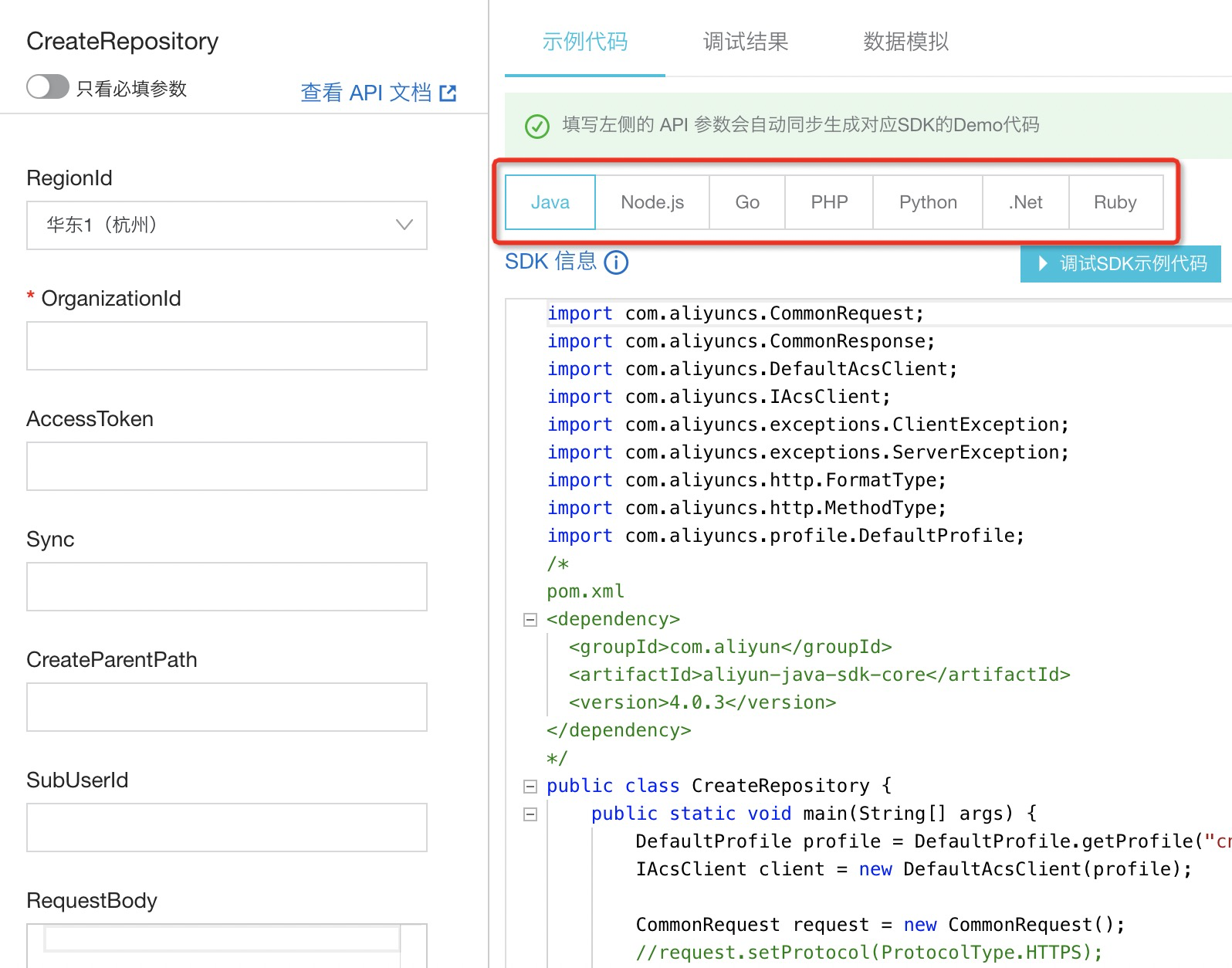This screenshot has width=1232, height=968.
Task: Select the Go language tab
Action: point(747,202)
